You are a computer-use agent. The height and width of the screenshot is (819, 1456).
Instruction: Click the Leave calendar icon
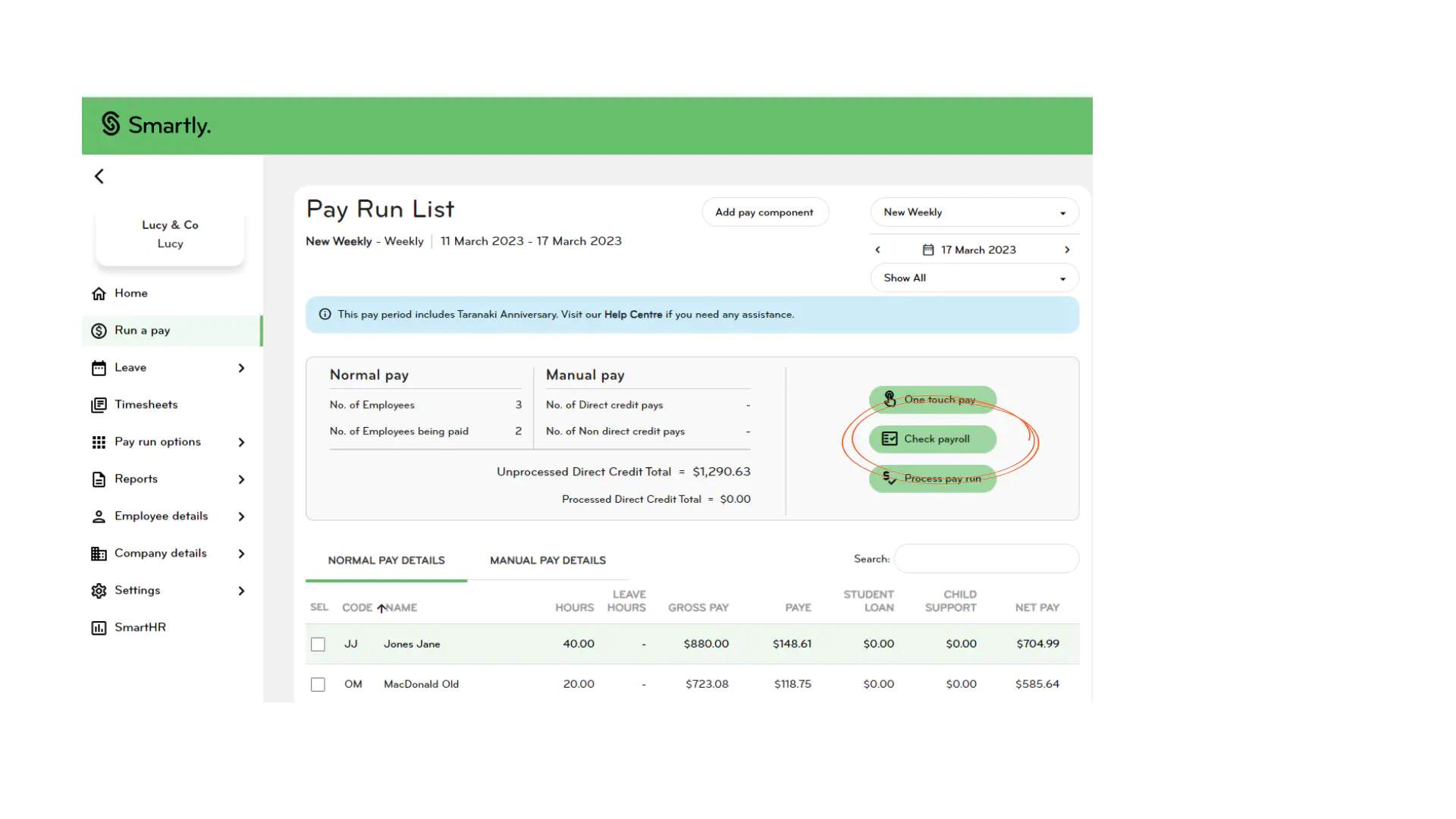point(99,368)
